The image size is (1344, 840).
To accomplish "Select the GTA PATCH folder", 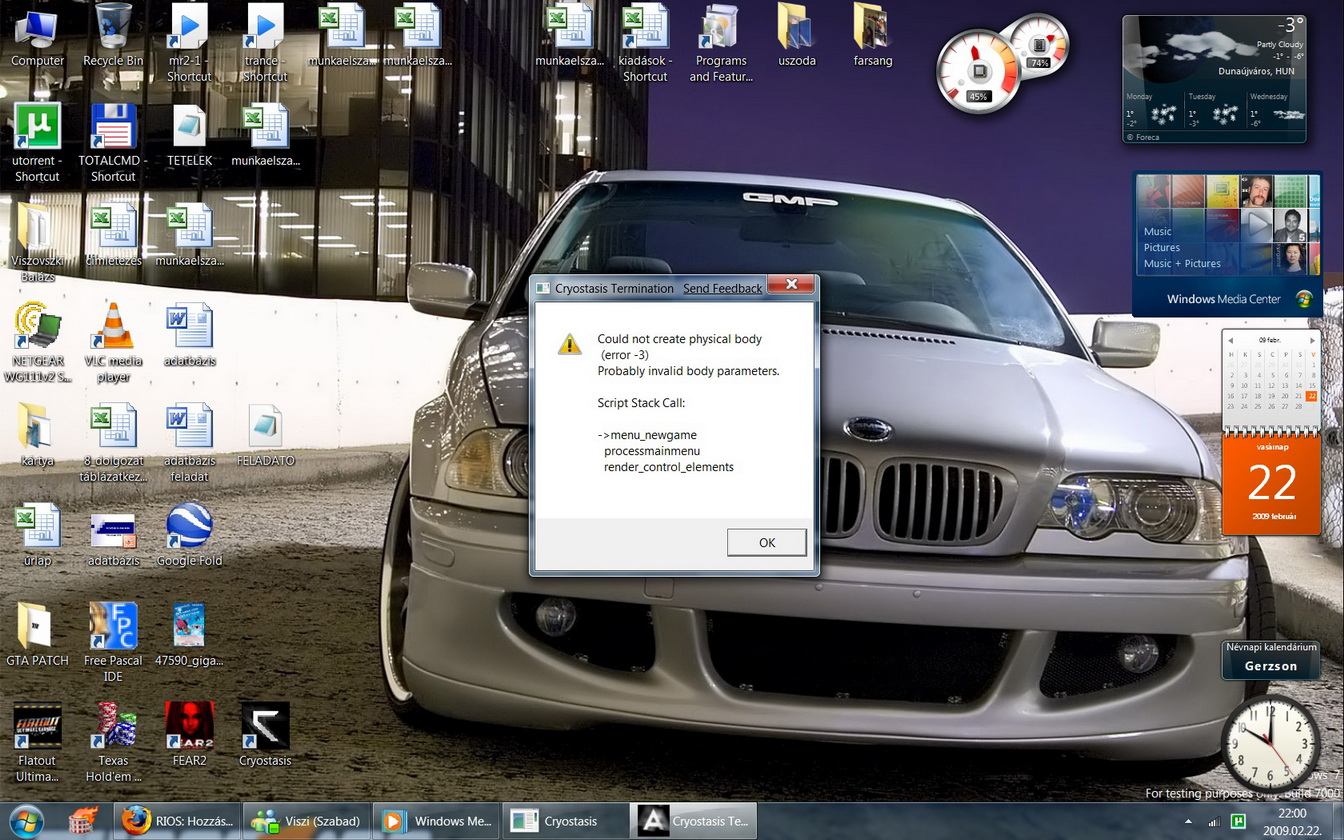I will click(x=37, y=636).
